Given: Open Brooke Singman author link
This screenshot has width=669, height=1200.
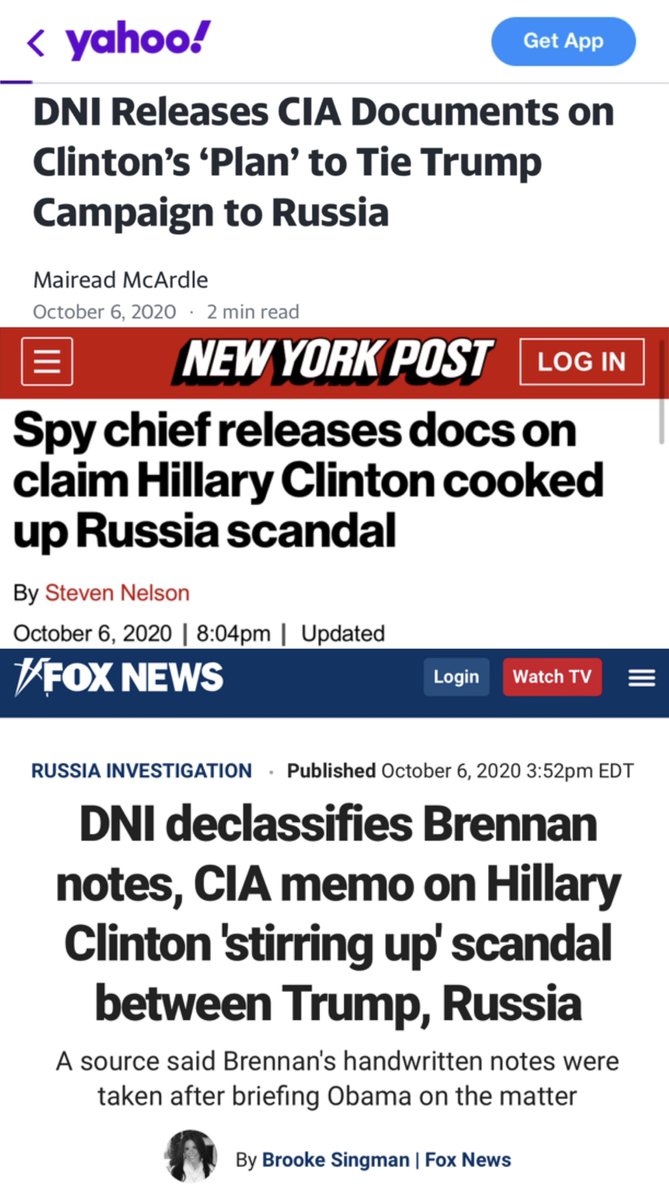Looking at the screenshot, I should 336,1160.
